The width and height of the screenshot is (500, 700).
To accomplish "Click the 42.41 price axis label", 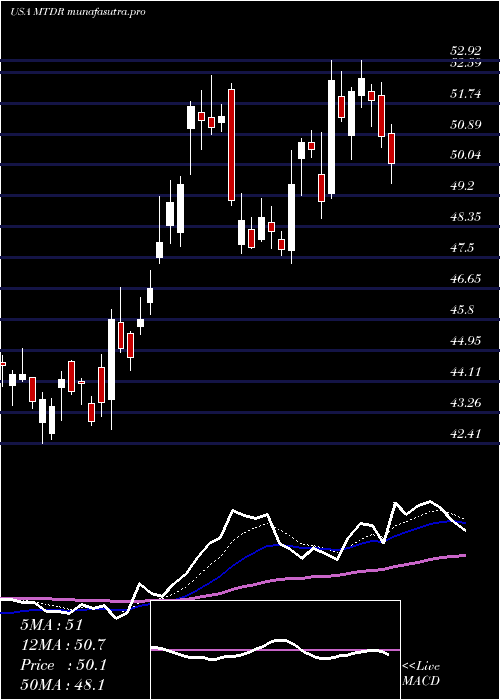I will 466,433.
